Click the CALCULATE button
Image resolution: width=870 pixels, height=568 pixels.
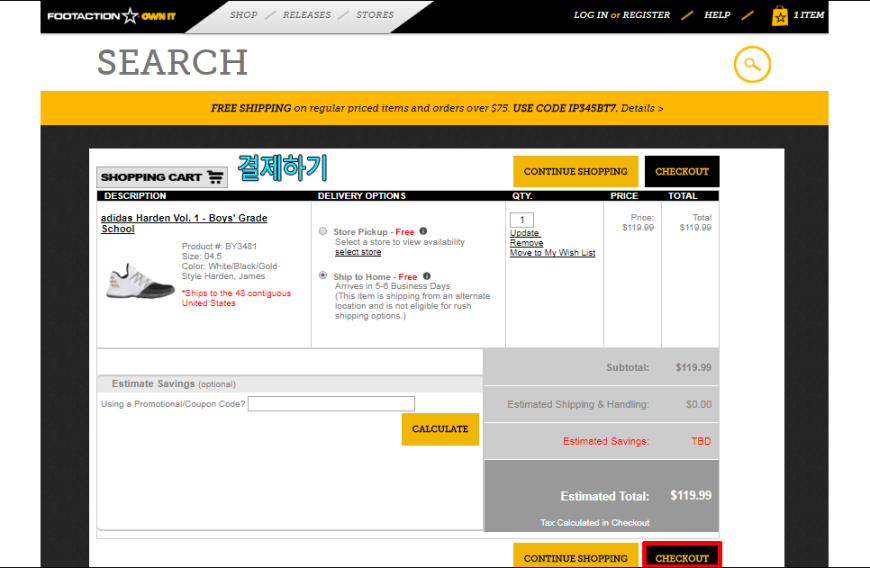coord(440,429)
